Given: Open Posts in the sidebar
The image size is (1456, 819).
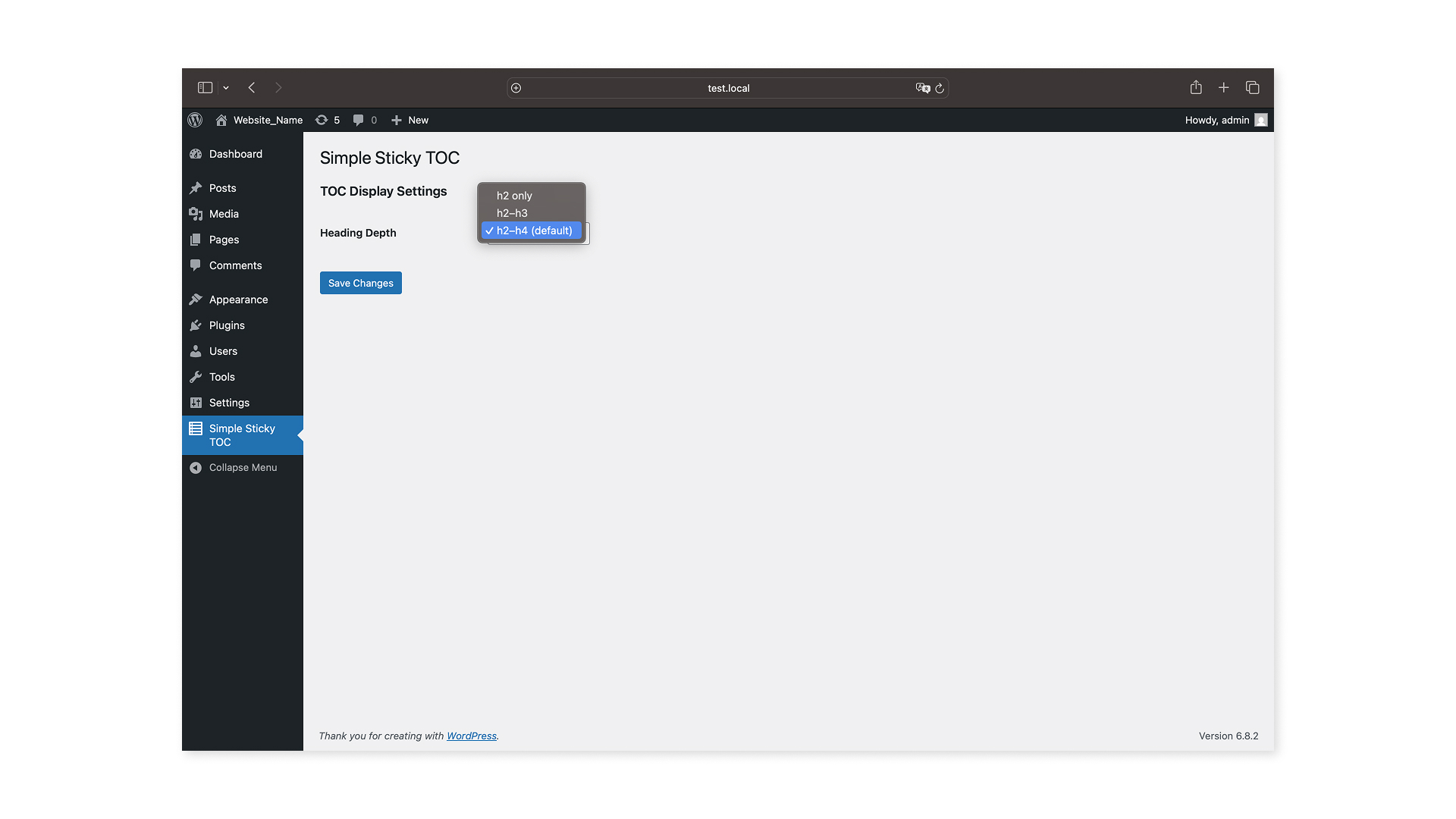Looking at the screenshot, I should pos(243,188).
